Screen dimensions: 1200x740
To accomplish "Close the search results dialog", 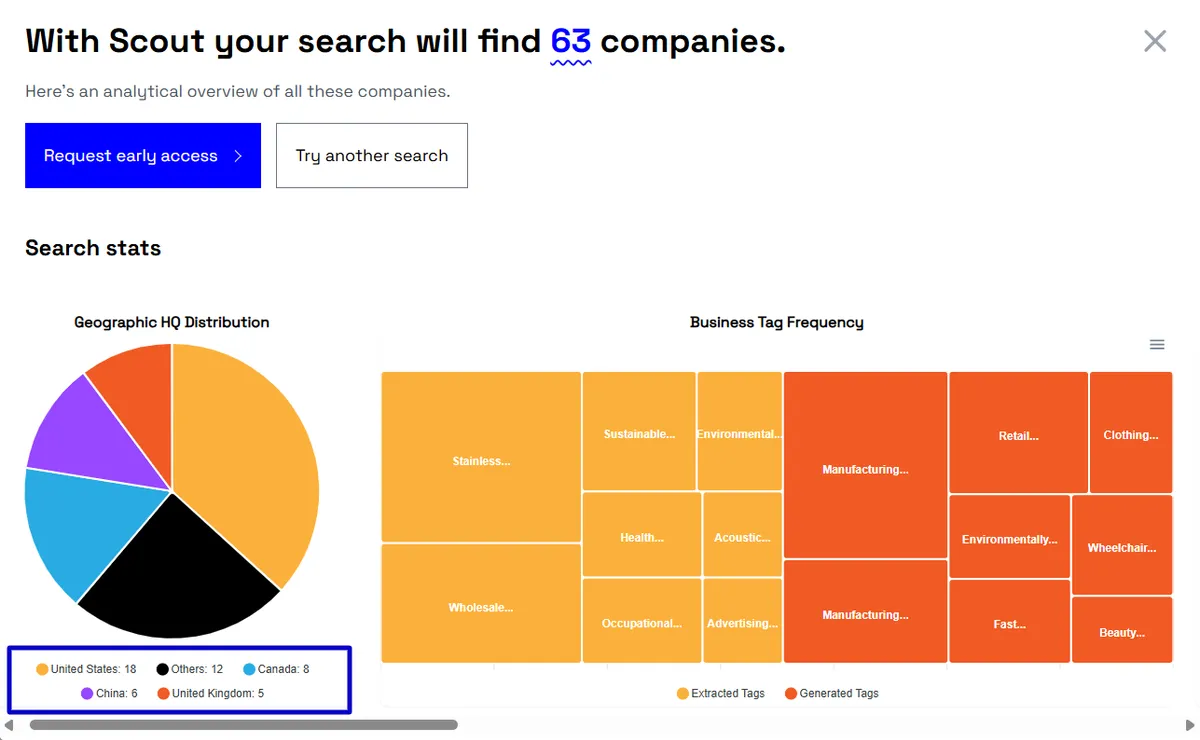I will 1155,41.
